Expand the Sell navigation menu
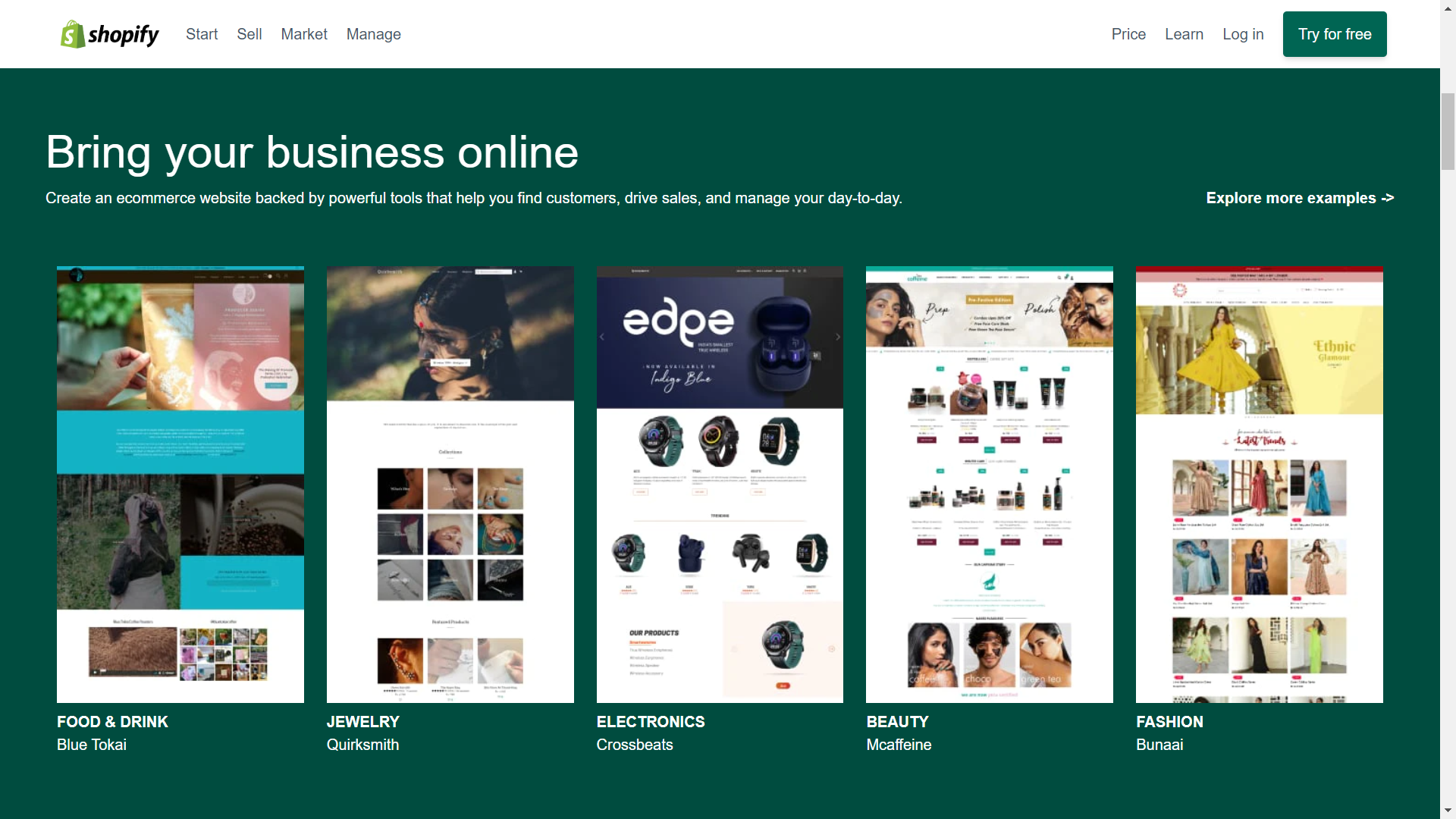Screen dimensions: 1456x819 click(249, 34)
